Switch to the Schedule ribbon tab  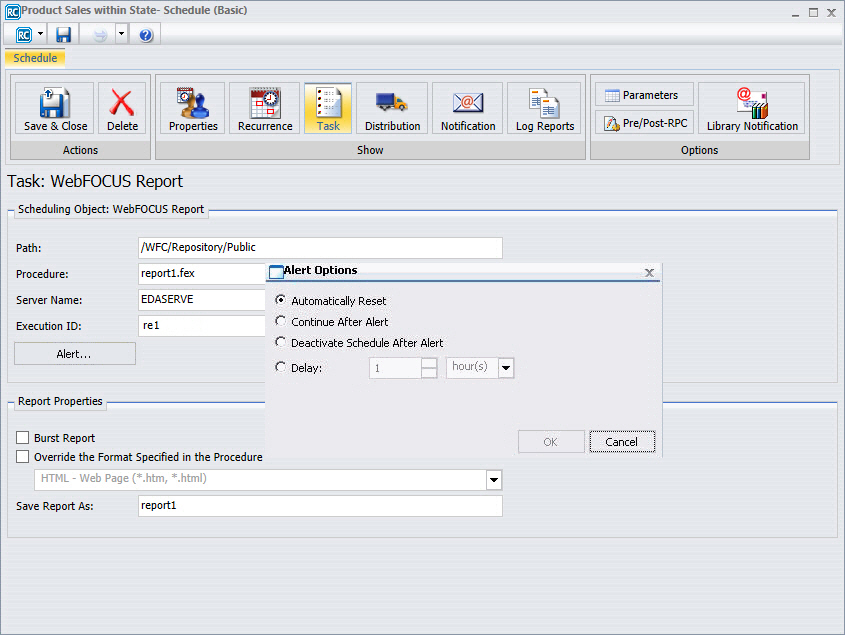[x=35, y=58]
